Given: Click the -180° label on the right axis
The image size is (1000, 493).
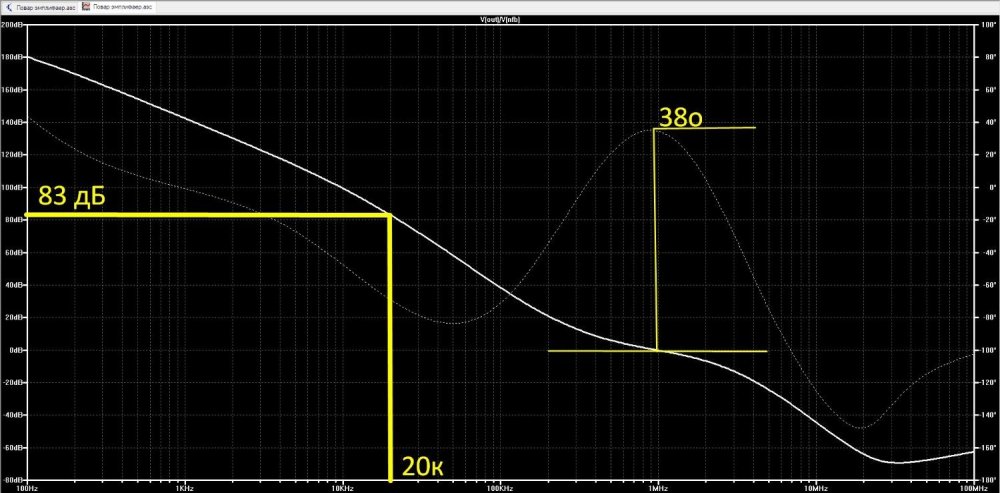Looking at the screenshot, I should click(987, 480).
